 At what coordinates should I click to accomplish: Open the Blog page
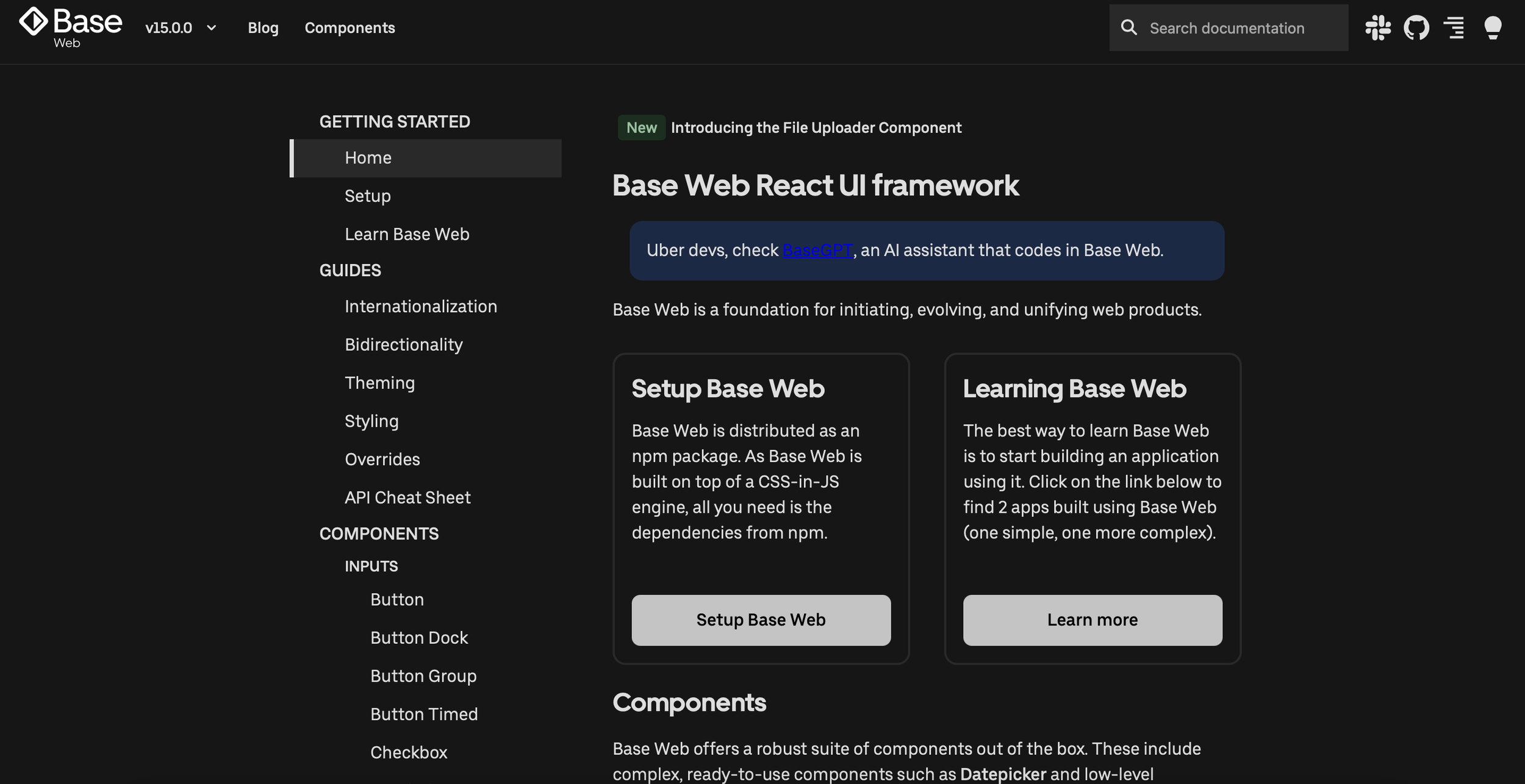coord(263,28)
